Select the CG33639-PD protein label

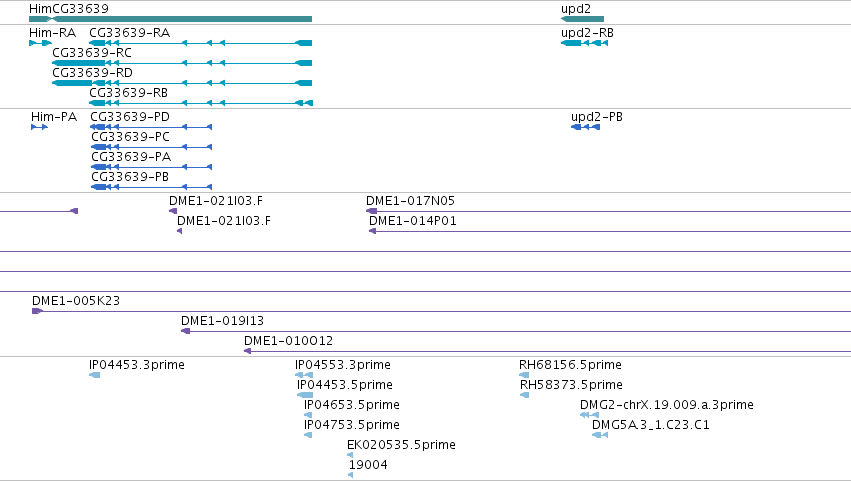(130, 117)
